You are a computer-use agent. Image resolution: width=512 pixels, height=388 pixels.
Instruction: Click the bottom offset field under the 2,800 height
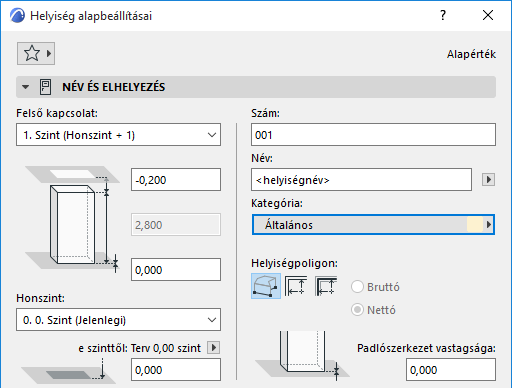(x=176, y=269)
